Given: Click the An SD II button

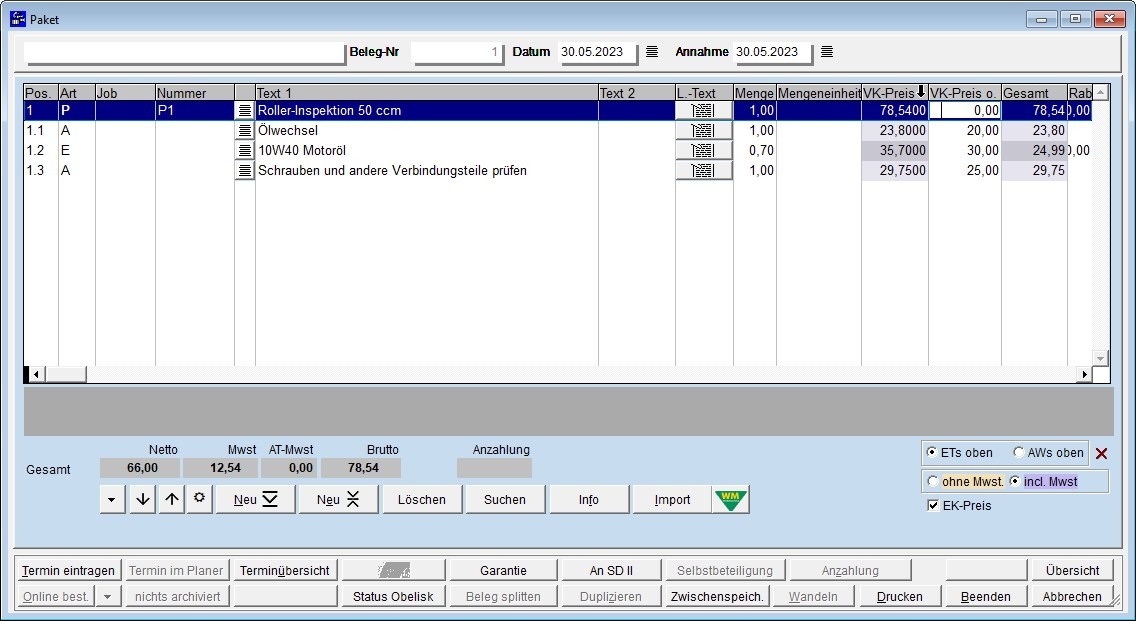Looking at the screenshot, I should coord(611,571).
